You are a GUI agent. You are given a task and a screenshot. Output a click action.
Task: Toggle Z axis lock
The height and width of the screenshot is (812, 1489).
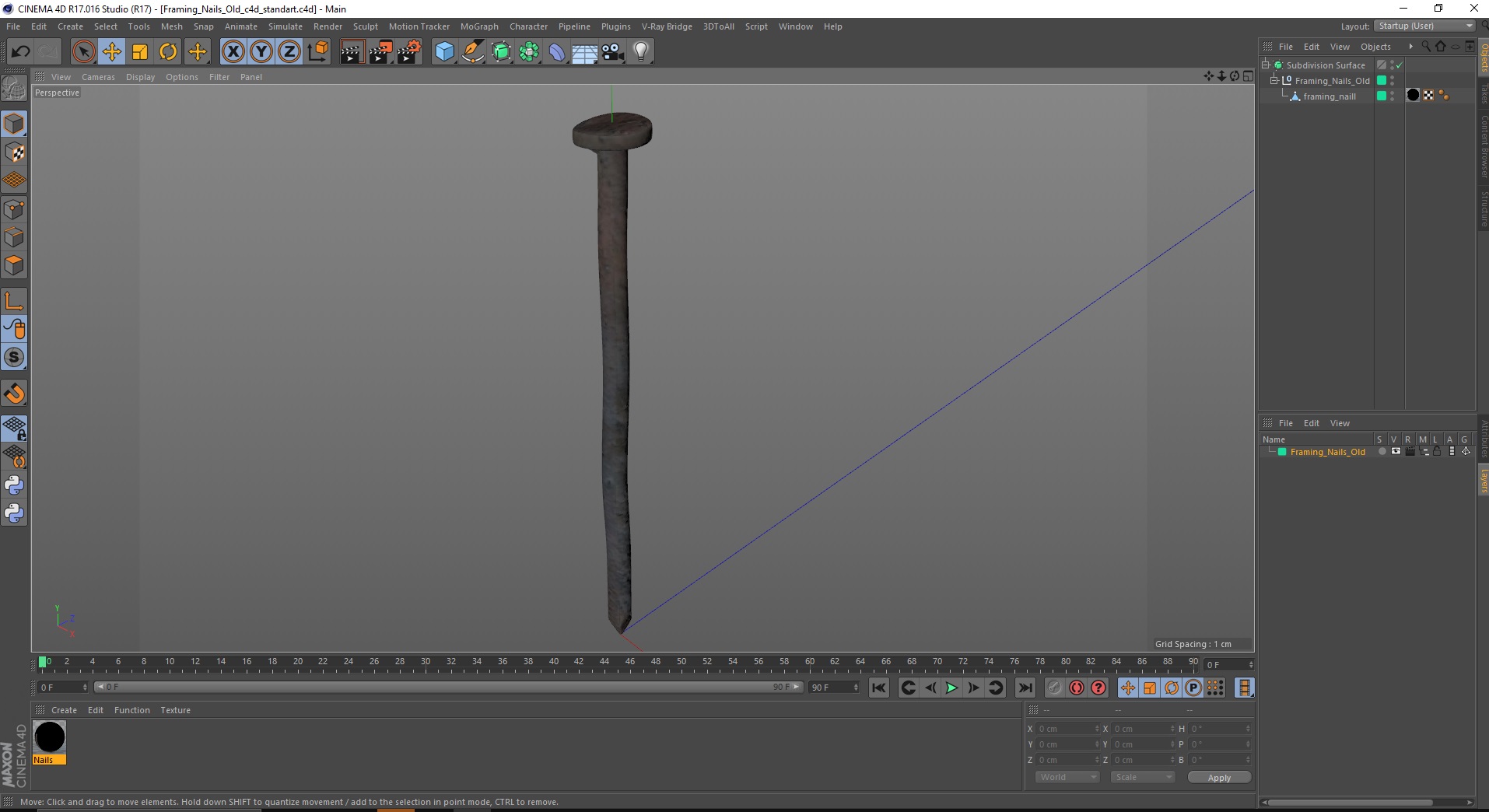coord(289,52)
